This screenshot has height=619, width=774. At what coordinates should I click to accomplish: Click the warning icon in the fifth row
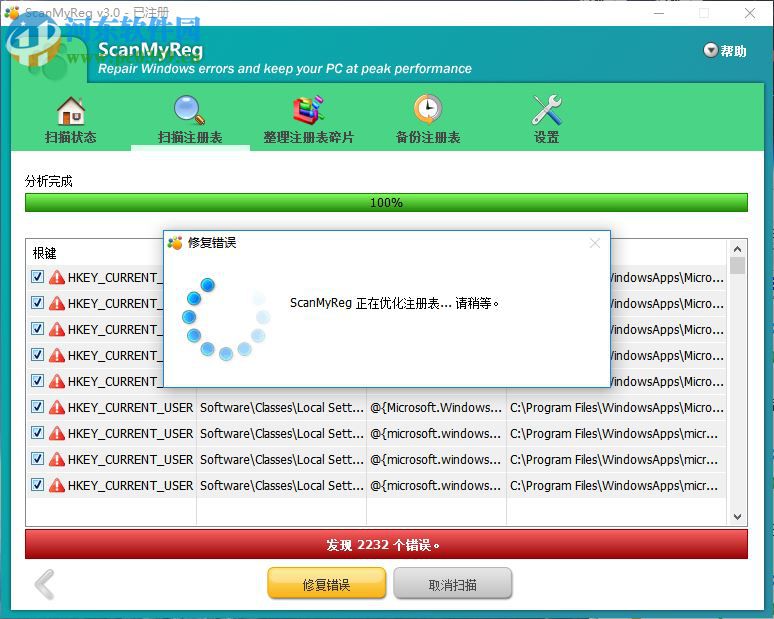click(57, 382)
